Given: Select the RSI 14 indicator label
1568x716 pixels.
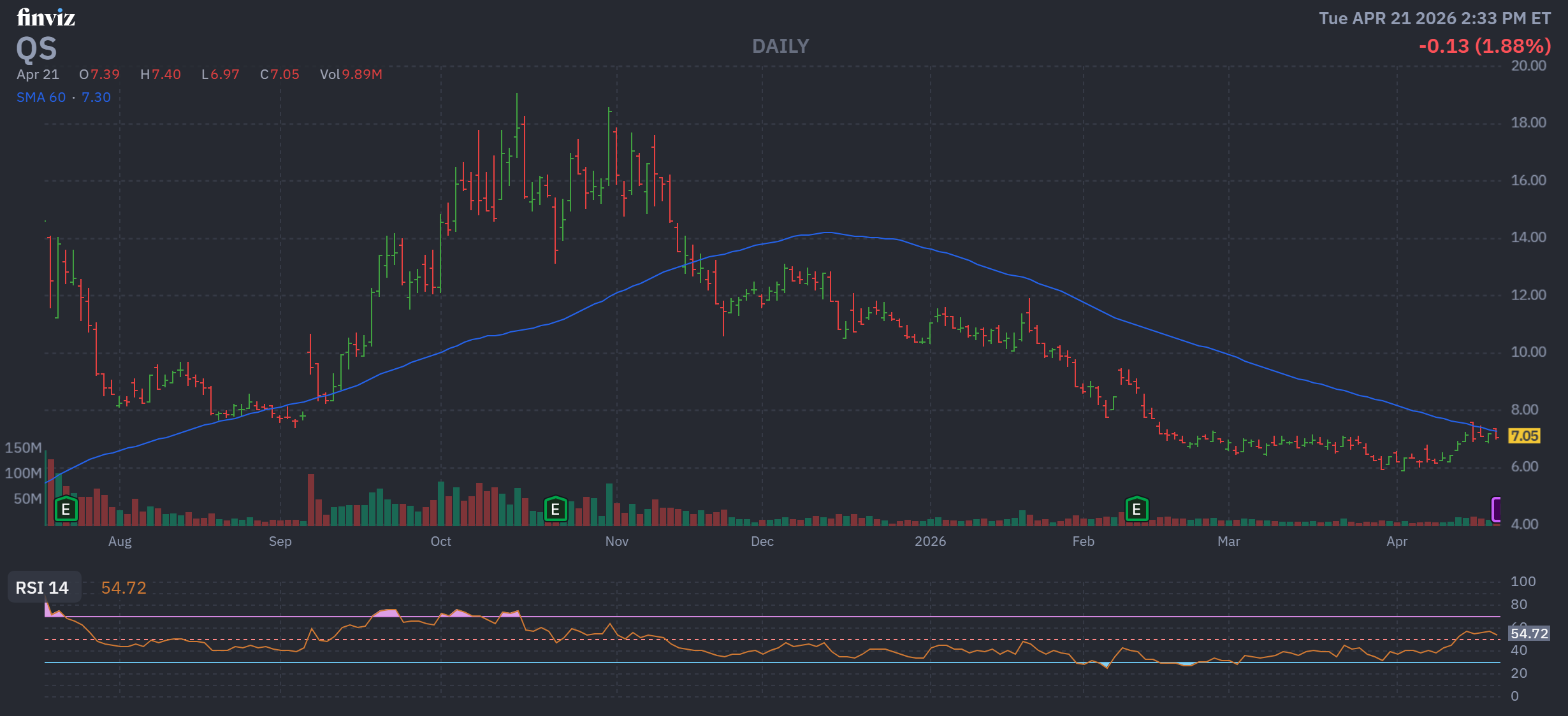Looking at the screenshot, I should (42, 587).
